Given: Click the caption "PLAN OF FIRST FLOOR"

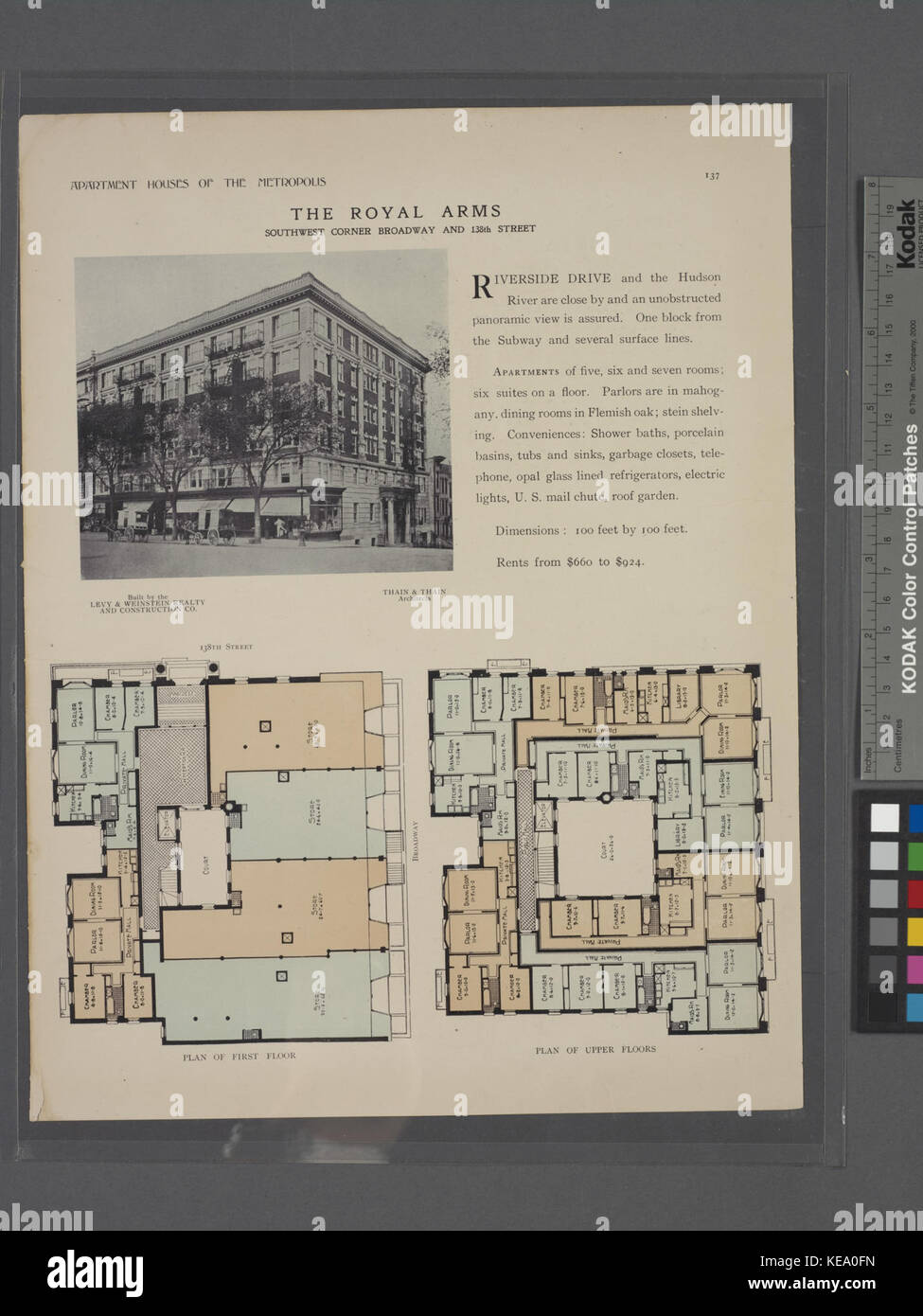Looking at the screenshot, I should pyautogui.click(x=240, y=1056).
